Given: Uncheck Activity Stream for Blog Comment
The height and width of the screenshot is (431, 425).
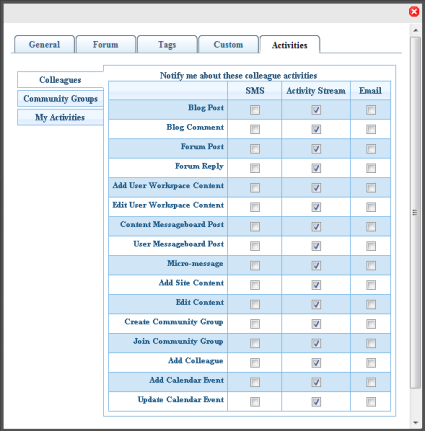Looking at the screenshot, I should click(316, 129).
